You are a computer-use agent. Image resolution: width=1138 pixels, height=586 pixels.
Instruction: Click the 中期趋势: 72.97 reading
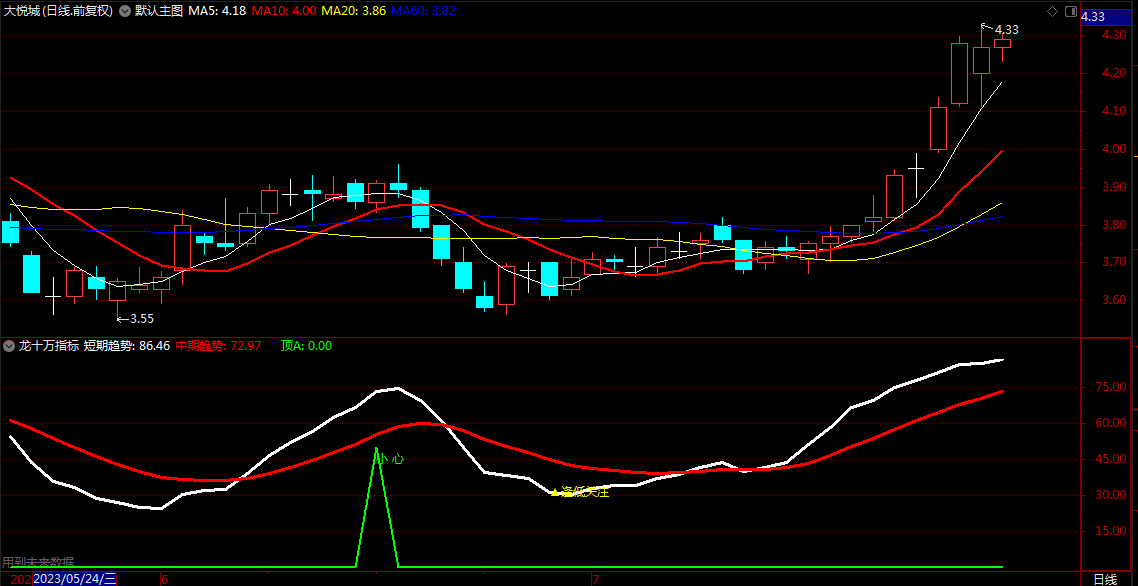click(x=218, y=346)
